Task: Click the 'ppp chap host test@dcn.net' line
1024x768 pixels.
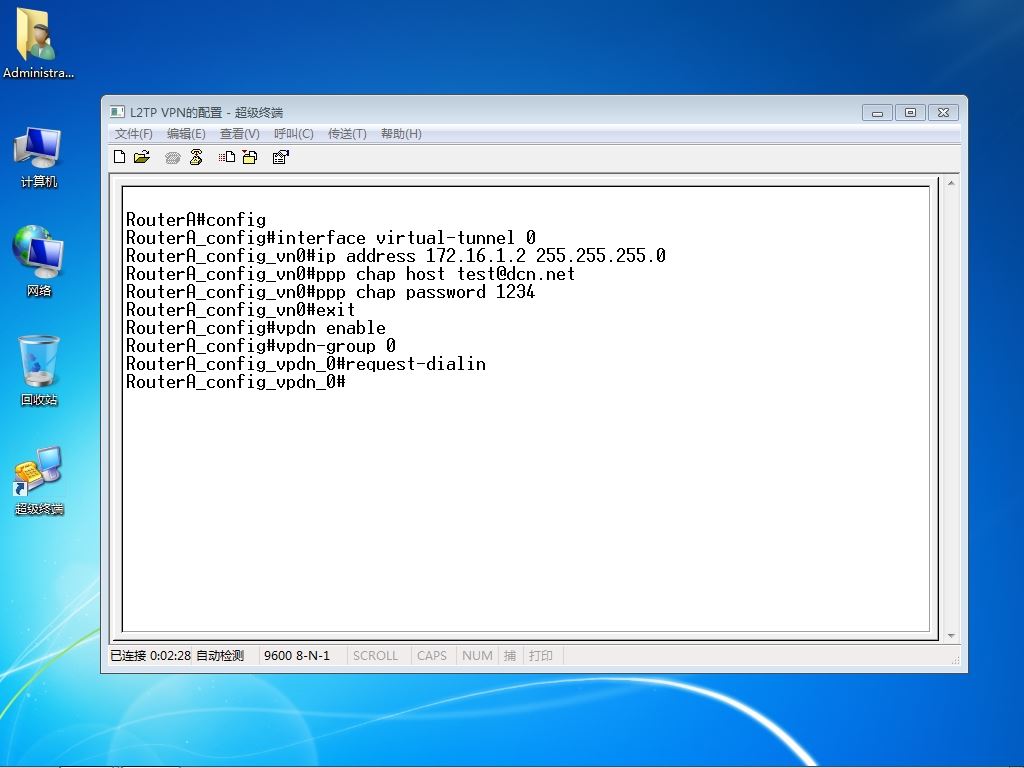Action: (x=351, y=274)
